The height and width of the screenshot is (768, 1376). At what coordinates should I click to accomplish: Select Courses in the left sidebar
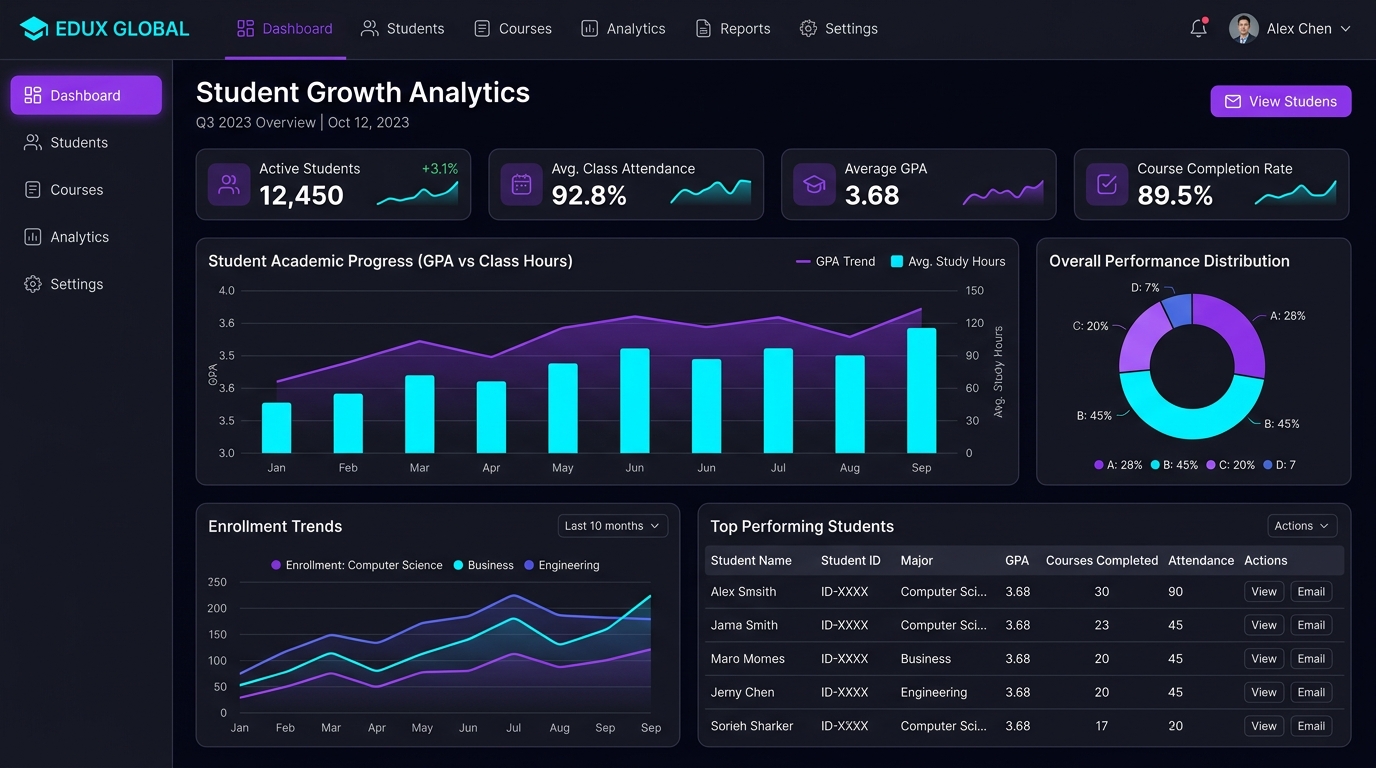[86, 189]
